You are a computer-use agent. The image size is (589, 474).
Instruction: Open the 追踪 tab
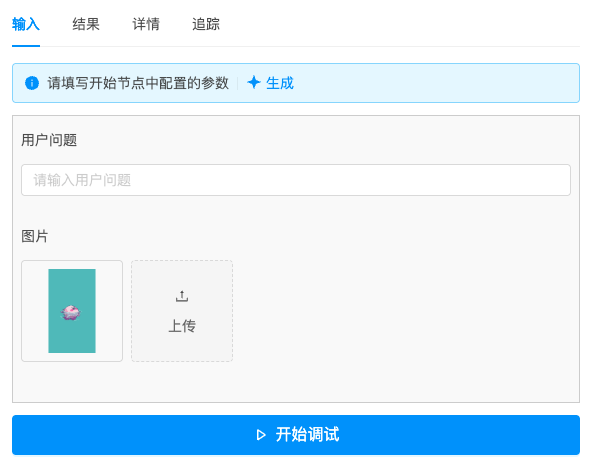(205, 24)
